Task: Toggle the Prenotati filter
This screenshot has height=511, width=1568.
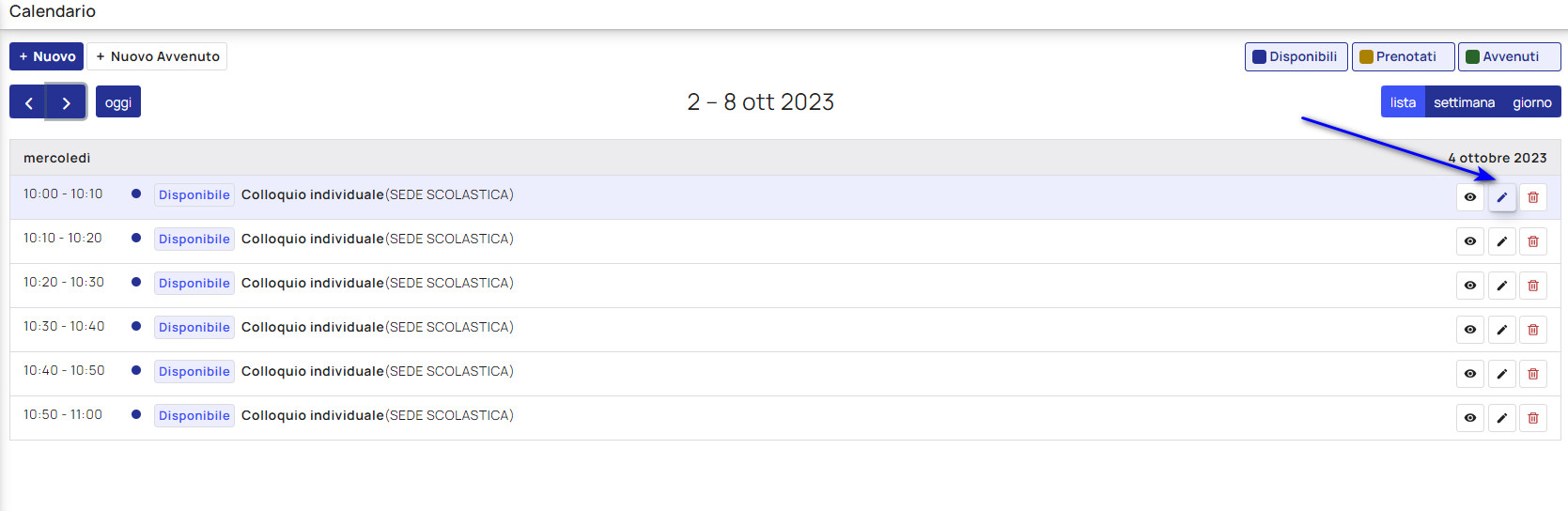Action: click(x=1403, y=56)
